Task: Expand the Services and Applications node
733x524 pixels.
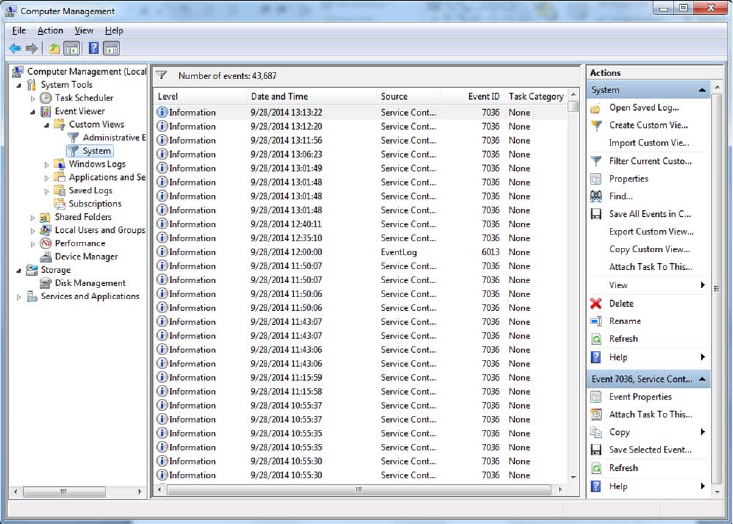Action: point(19,297)
